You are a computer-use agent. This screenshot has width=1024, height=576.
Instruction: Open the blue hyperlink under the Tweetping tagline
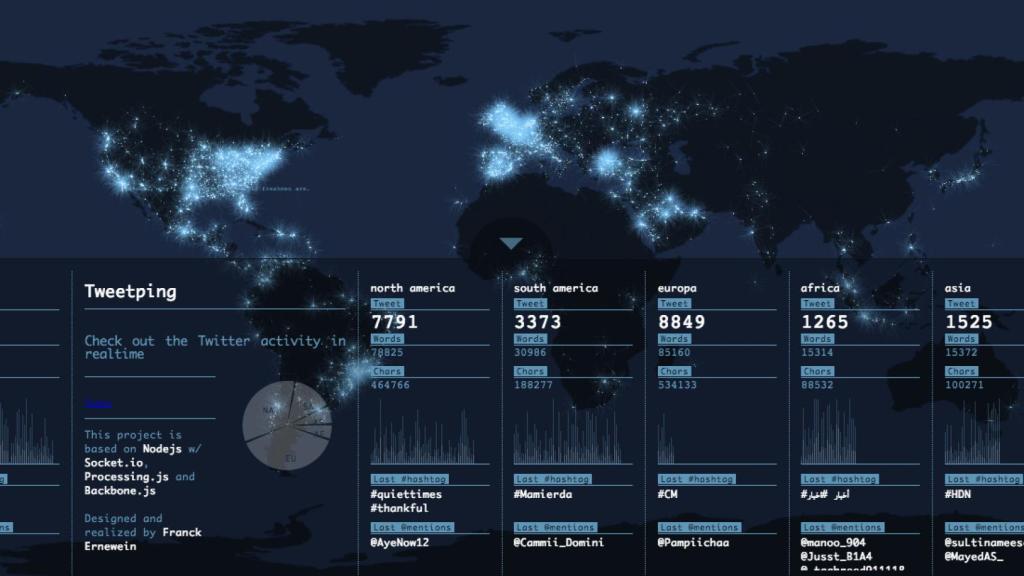coord(98,405)
